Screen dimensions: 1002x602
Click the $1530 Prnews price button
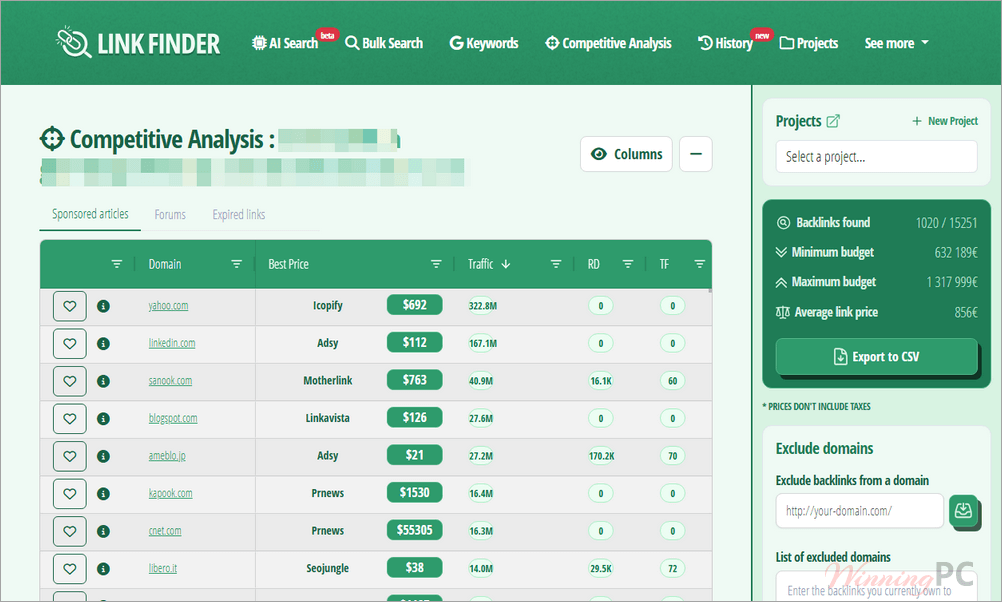pos(415,493)
